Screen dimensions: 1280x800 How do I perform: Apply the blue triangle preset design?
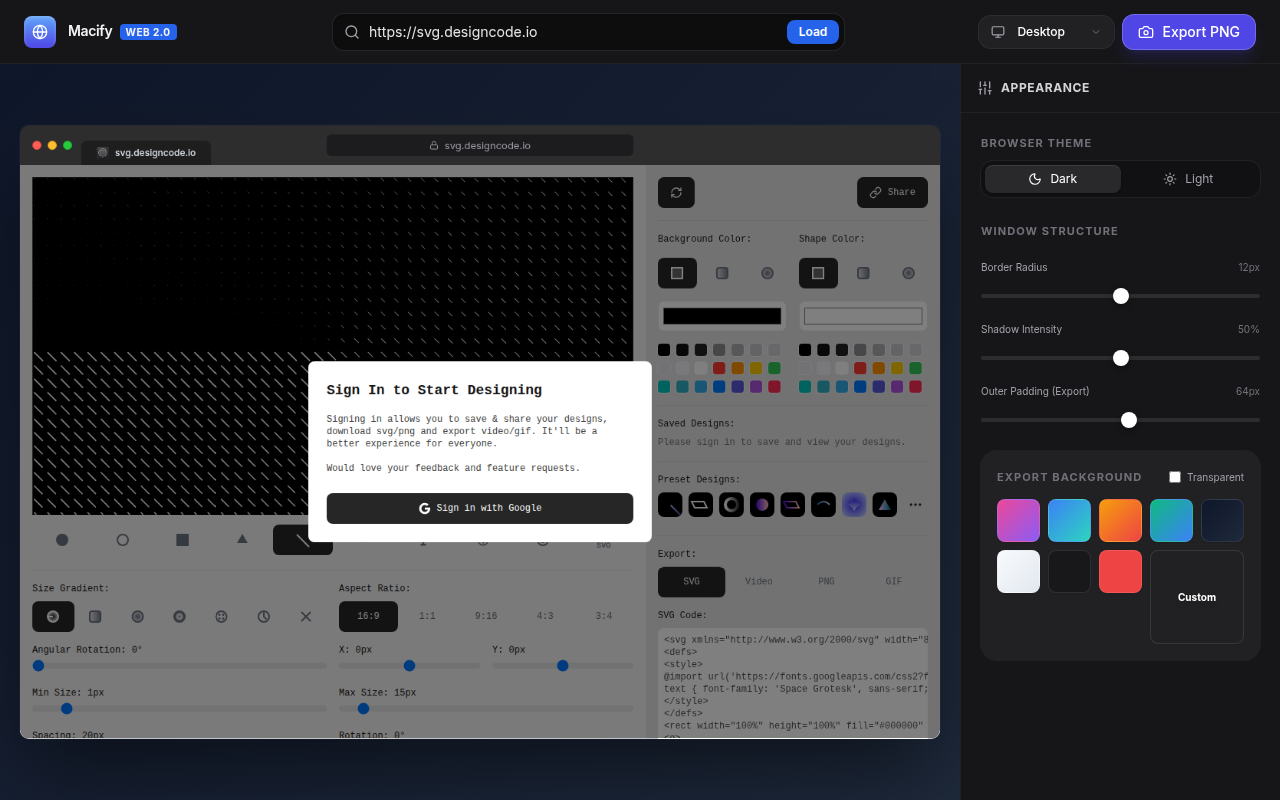[885, 505]
